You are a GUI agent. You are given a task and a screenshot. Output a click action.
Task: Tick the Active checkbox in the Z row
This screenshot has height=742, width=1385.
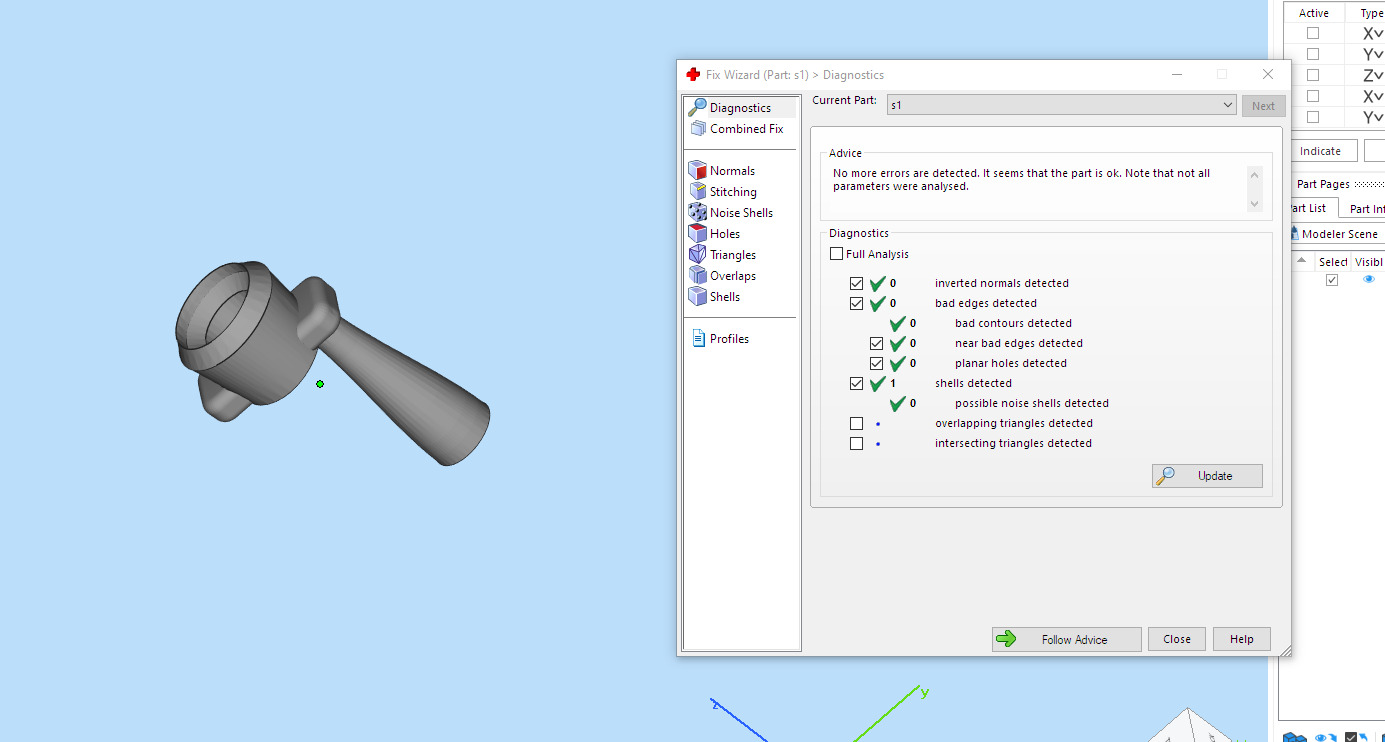click(1313, 75)
